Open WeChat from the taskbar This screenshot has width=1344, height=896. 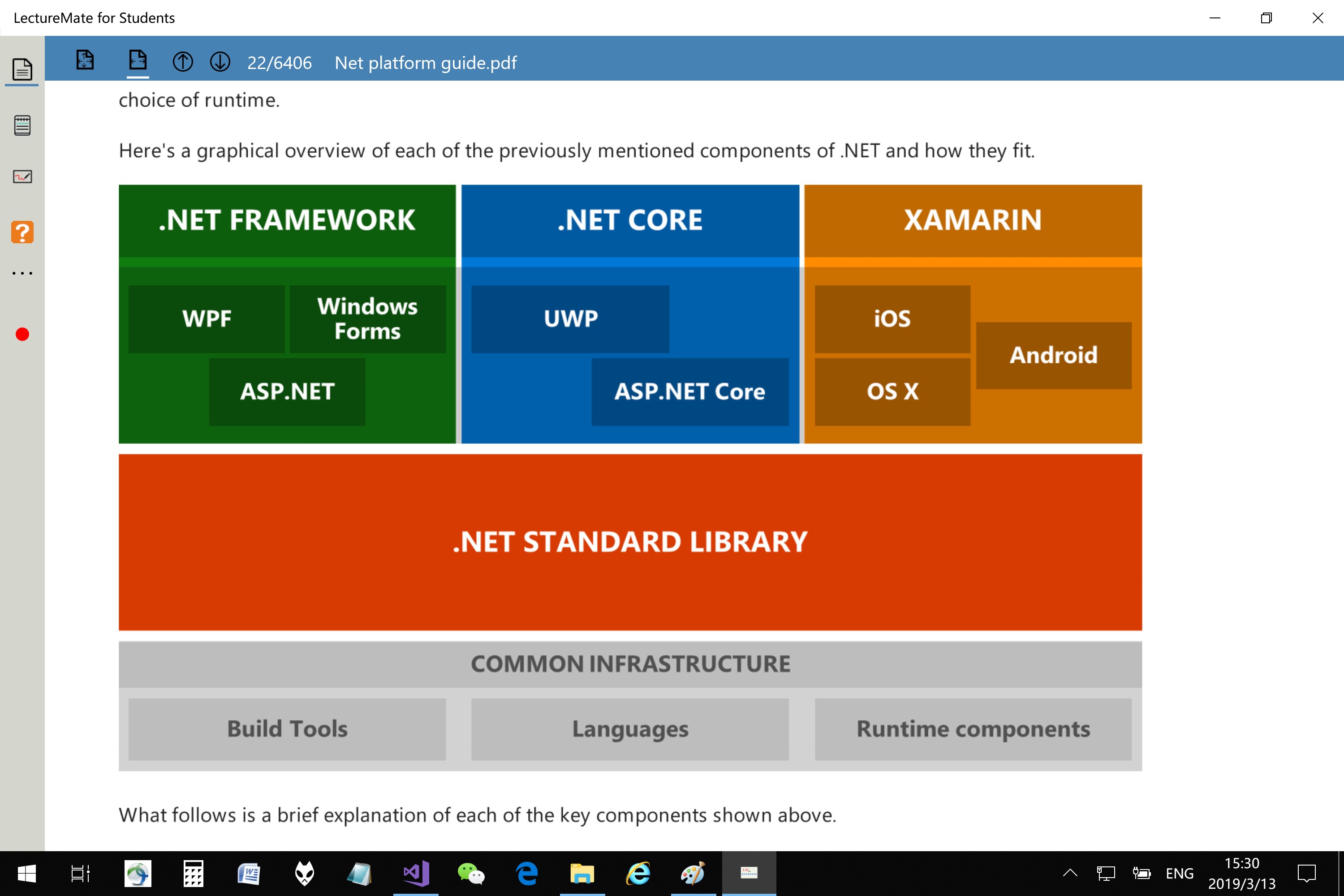pos(471,873)
